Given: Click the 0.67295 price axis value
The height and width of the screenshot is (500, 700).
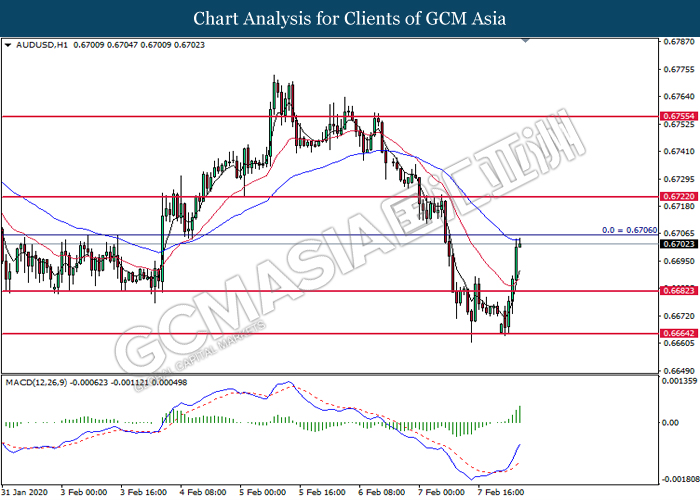Looking at the screenshot, I should click(x=679, y=179).
